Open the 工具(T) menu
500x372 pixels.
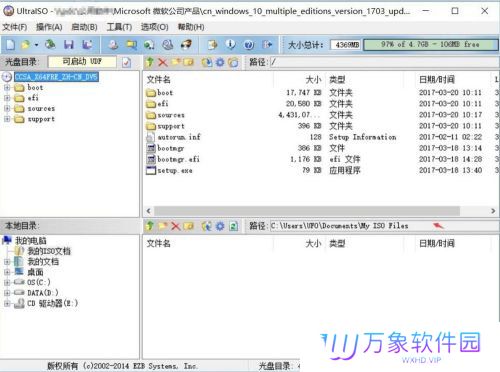click(x=119, y=27)
